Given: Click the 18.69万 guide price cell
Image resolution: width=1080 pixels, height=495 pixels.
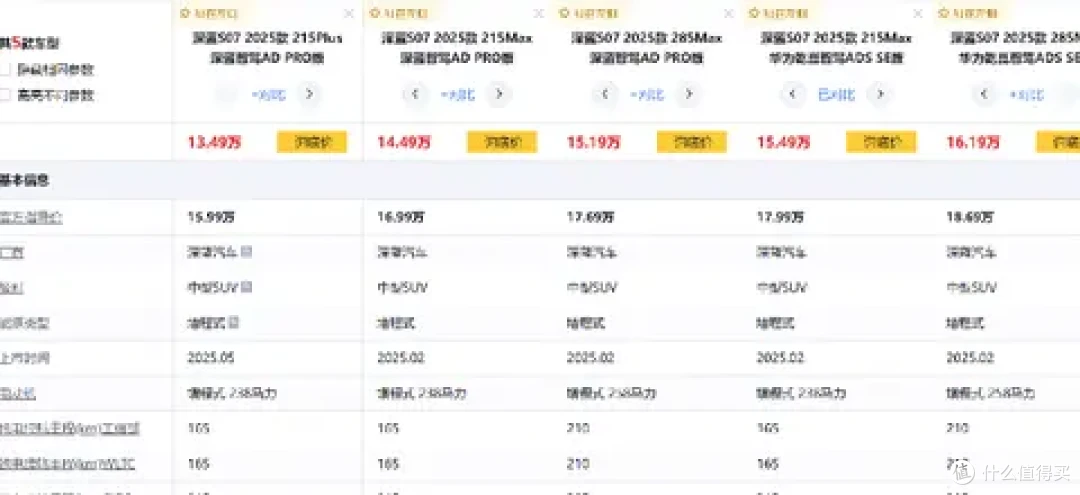Looking at the screenshot, I should tap(970, 217).
